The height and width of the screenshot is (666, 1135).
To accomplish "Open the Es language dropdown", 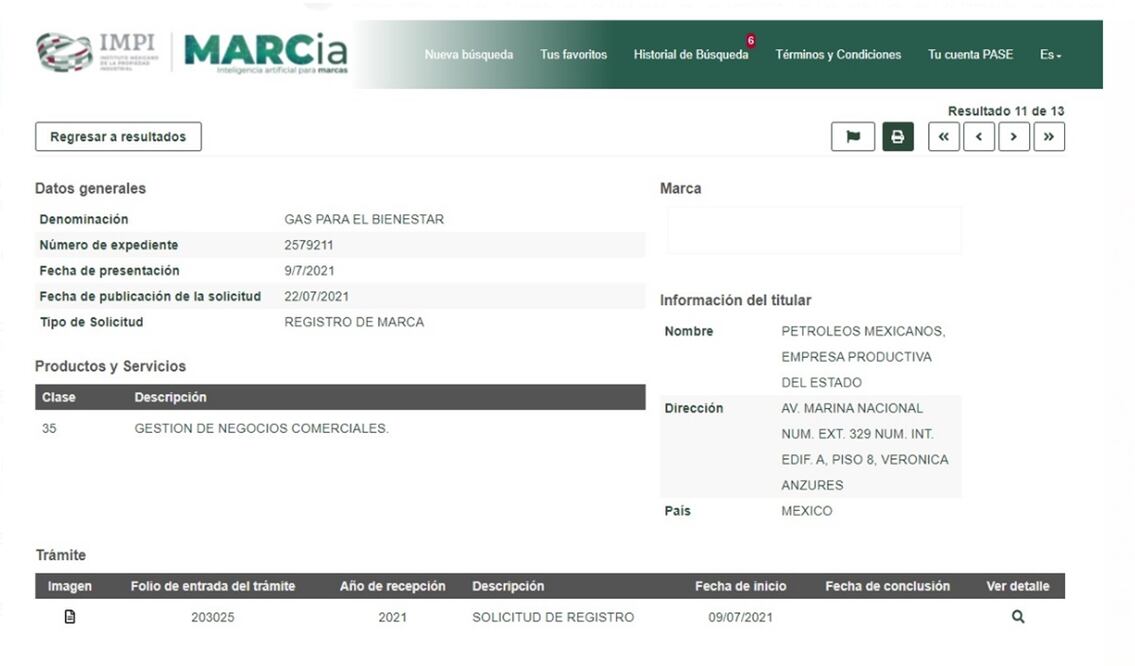I will click(1049, 55).
